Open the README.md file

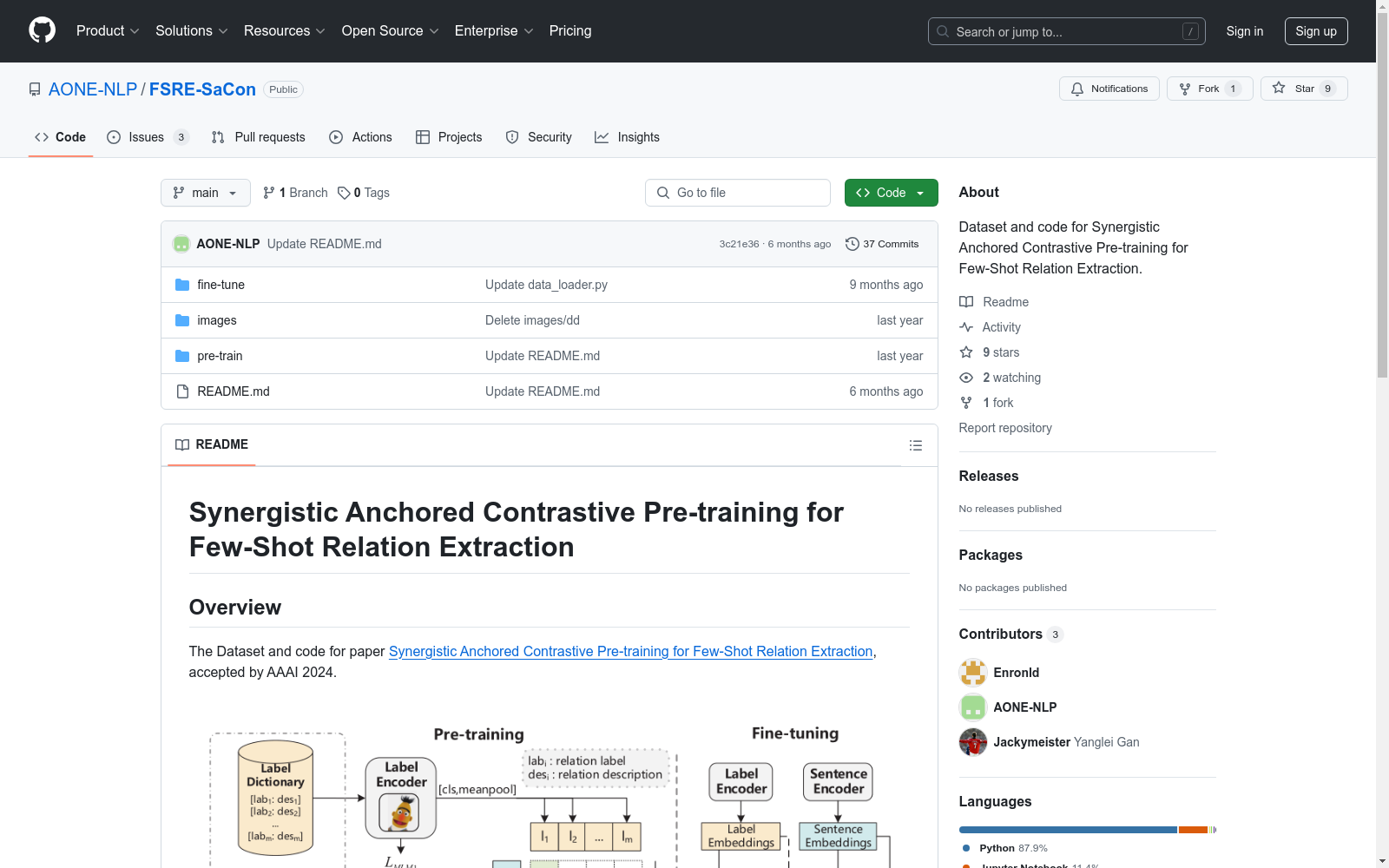coord(234,391)
